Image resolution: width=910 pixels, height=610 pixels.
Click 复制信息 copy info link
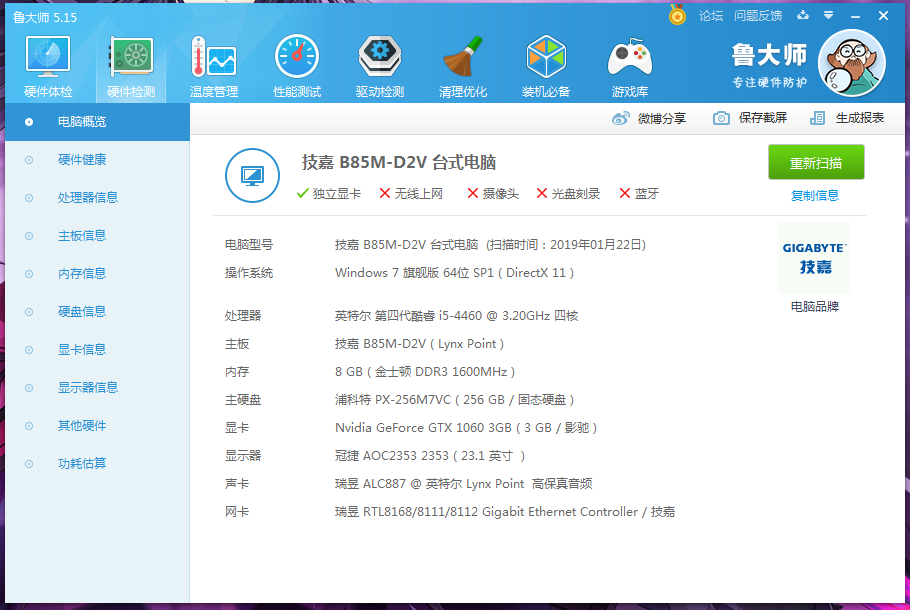815,196
